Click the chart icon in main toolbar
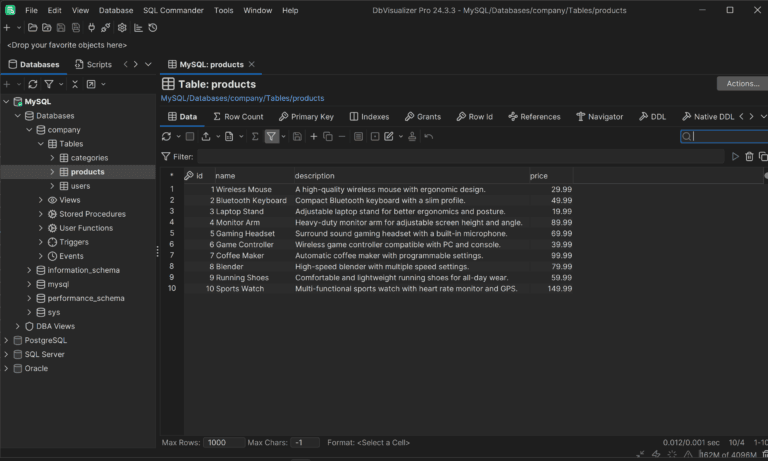 click(x=138, y=28)
